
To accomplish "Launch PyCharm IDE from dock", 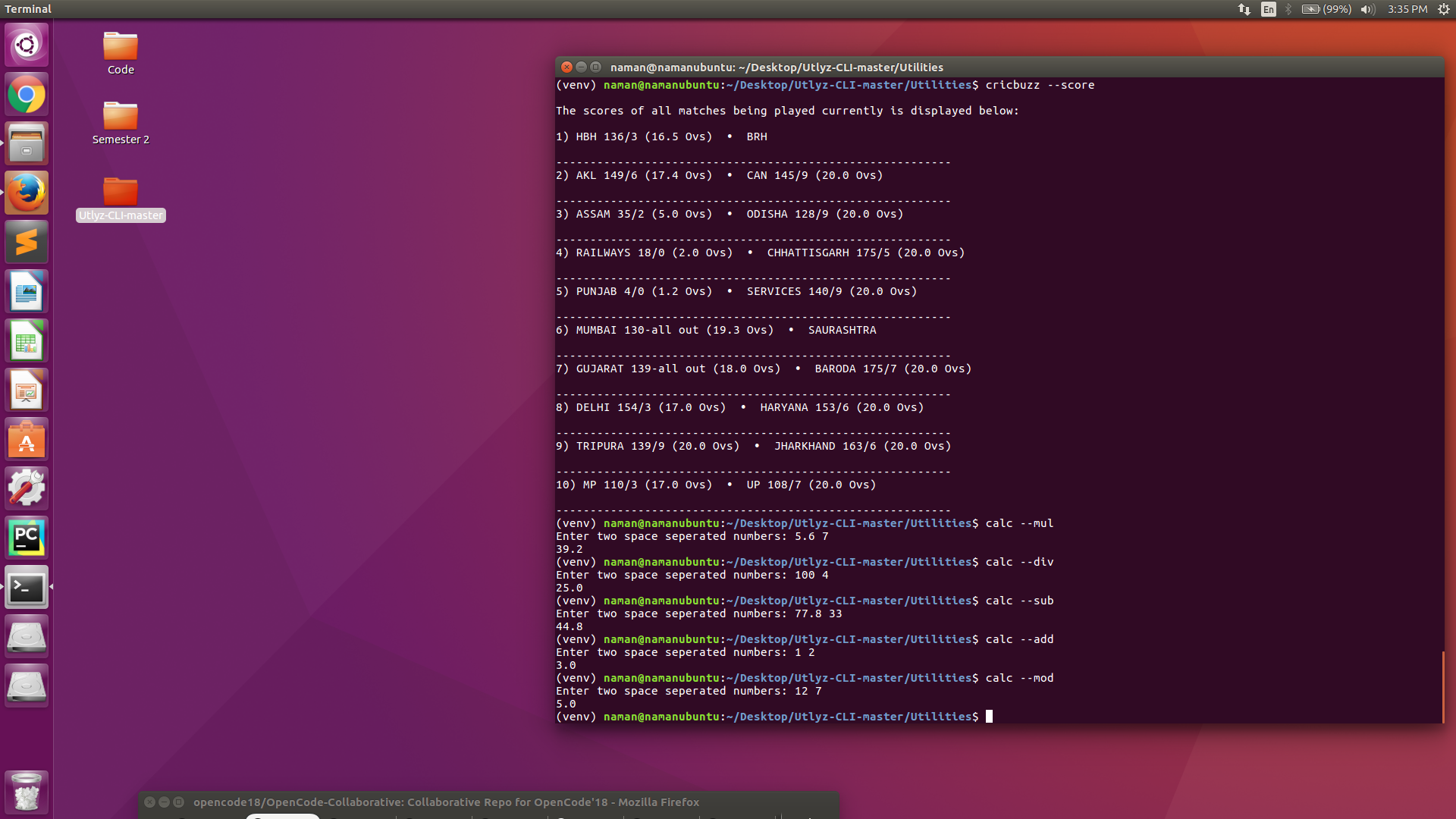I will pos(27,538).
